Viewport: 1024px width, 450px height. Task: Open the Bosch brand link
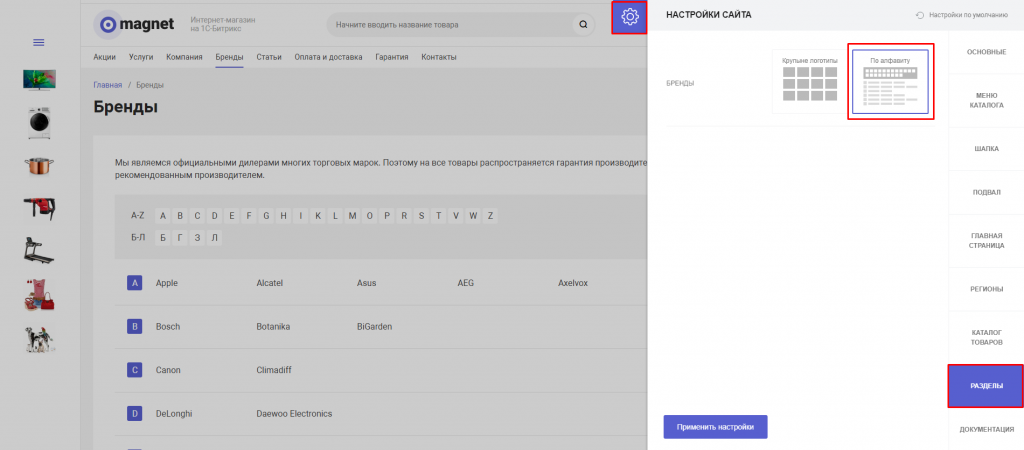point(168,327)
